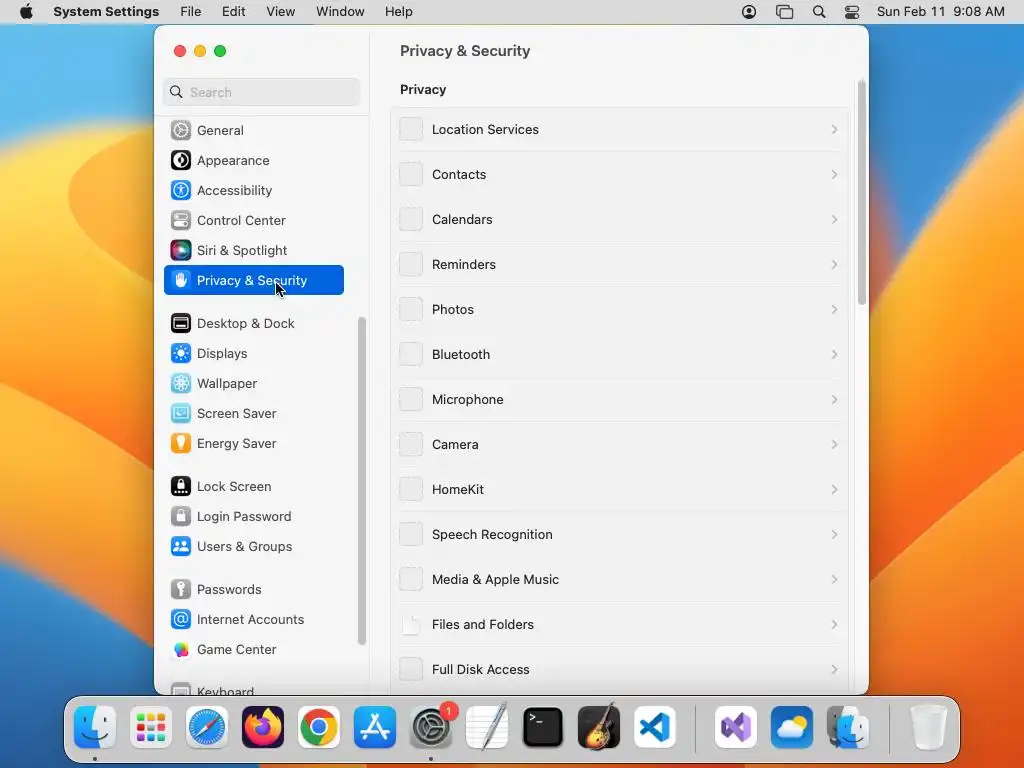This screenshot has height=768, width=1024.
Task: Open the Window menu
Action: (x=340, y=12)
